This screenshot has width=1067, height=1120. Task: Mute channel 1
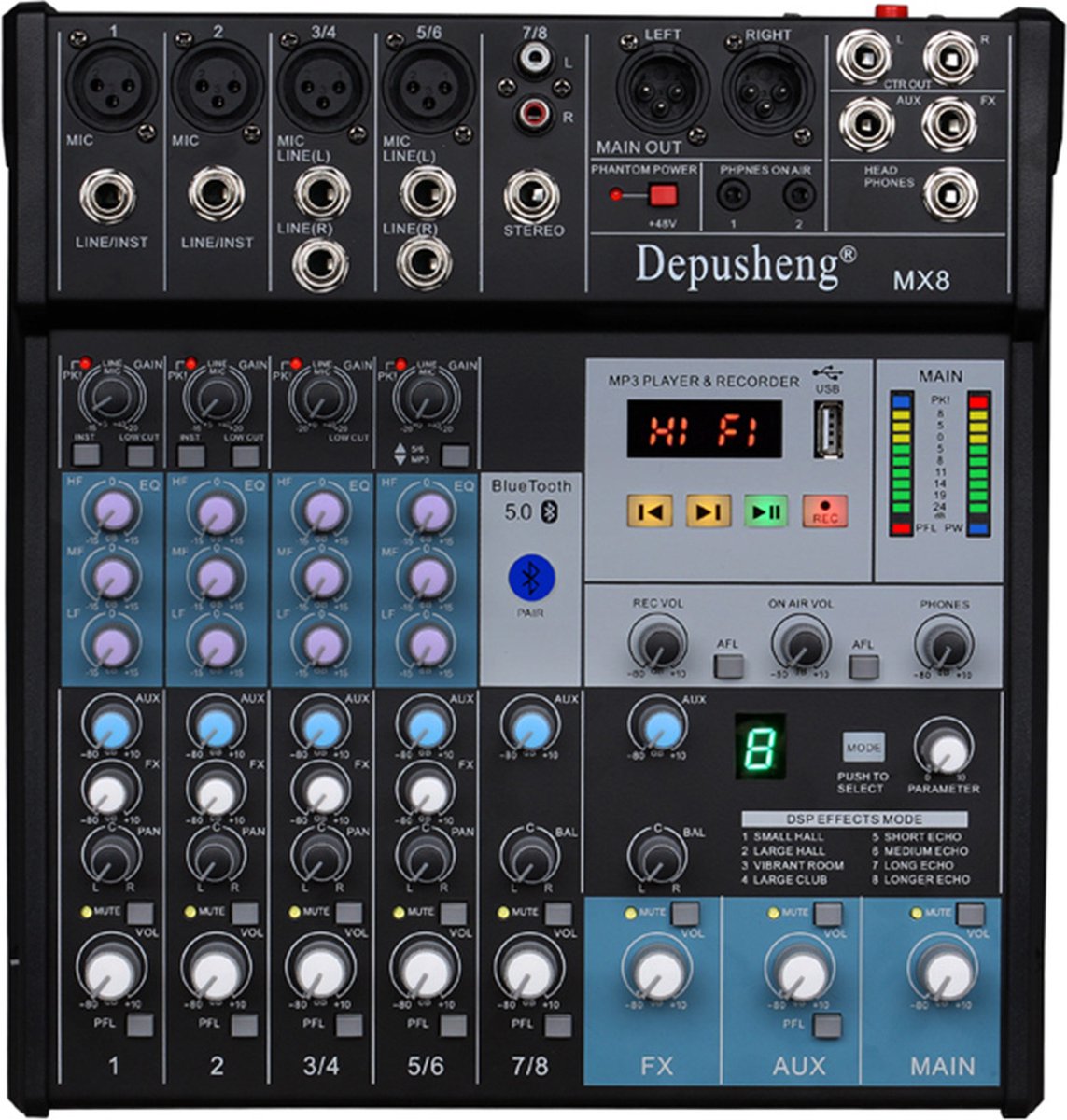pos(140,912)
